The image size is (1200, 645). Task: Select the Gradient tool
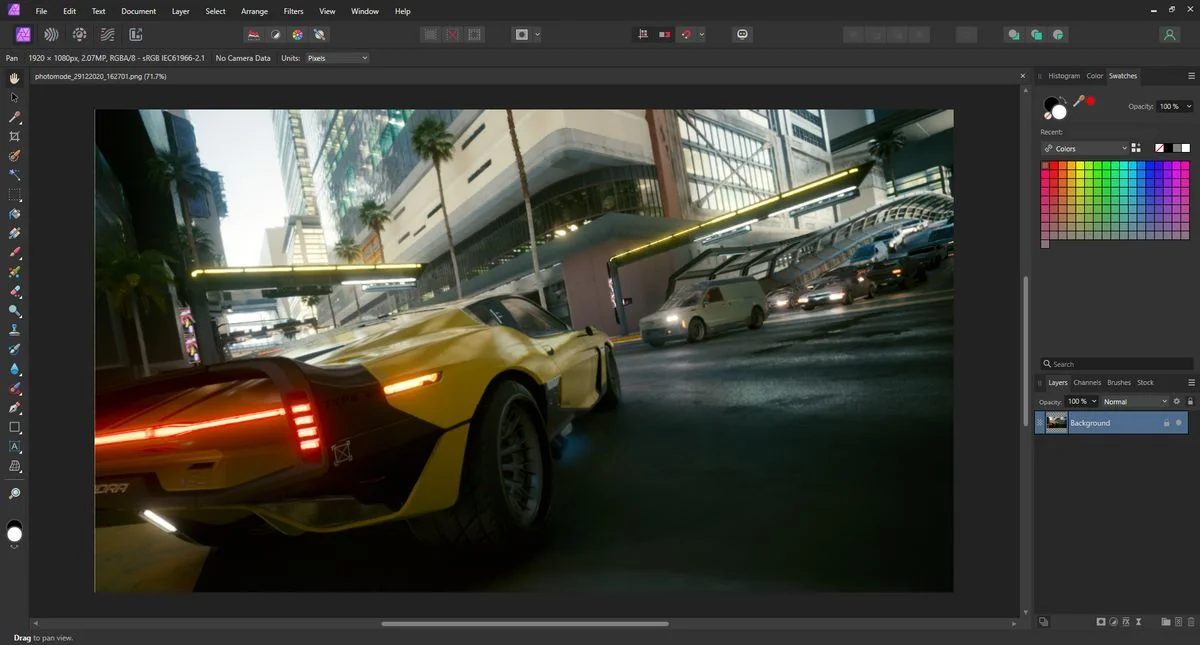pyautogui.click(x=14, y=233)
